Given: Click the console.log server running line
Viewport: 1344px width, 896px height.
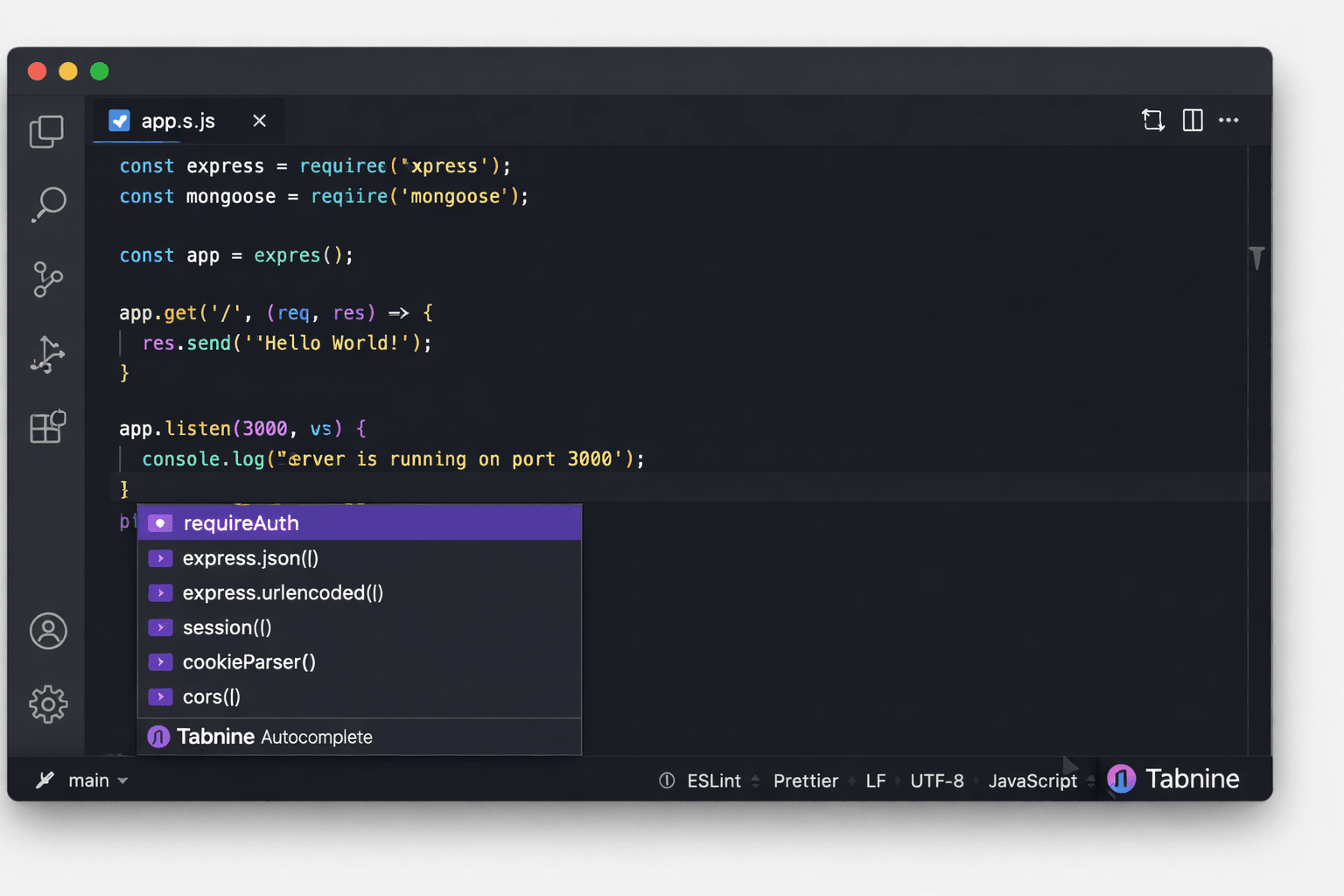Looking at the screenshot, I should pos(393,458).
